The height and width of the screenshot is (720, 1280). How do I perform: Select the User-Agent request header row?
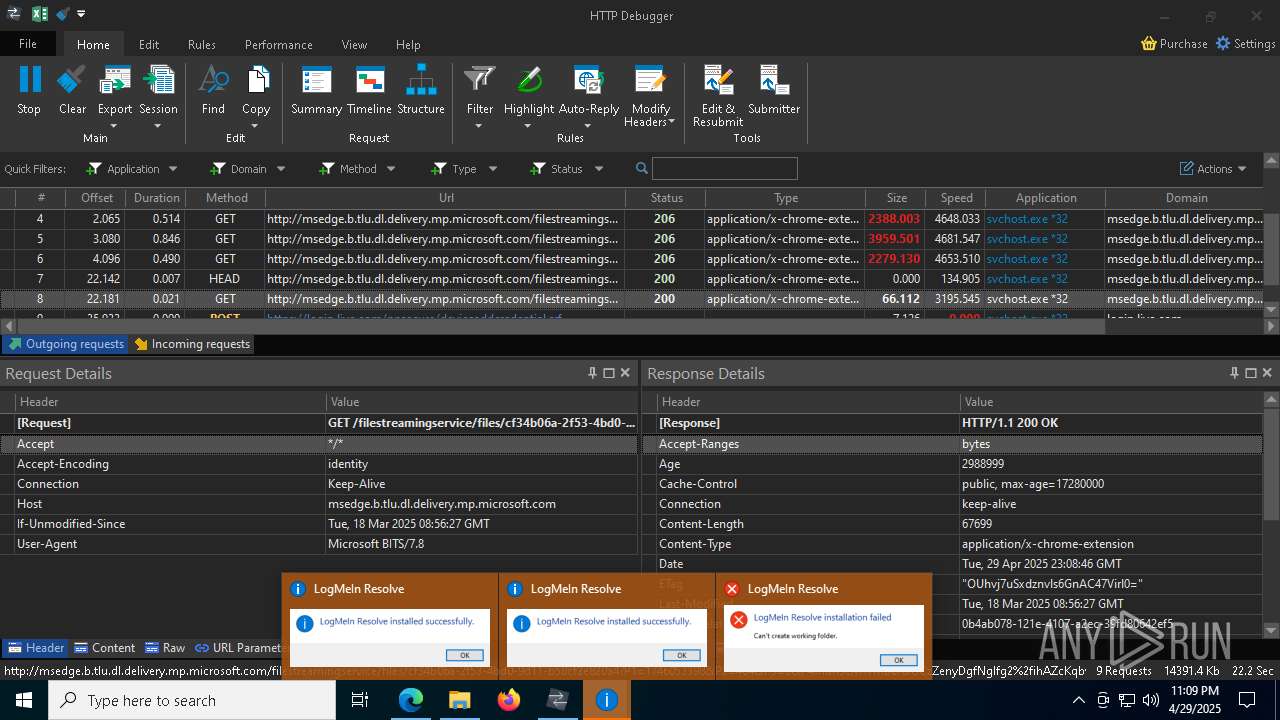pos(319,544)
